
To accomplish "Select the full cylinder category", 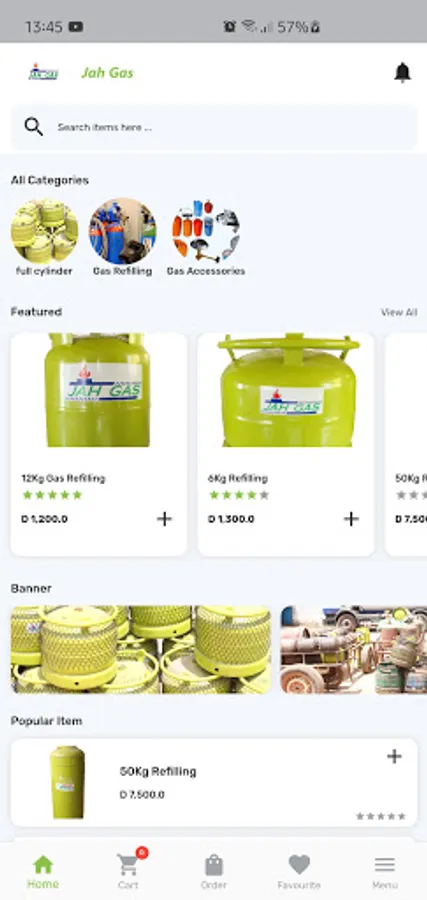I will click(x=44, y=238).
